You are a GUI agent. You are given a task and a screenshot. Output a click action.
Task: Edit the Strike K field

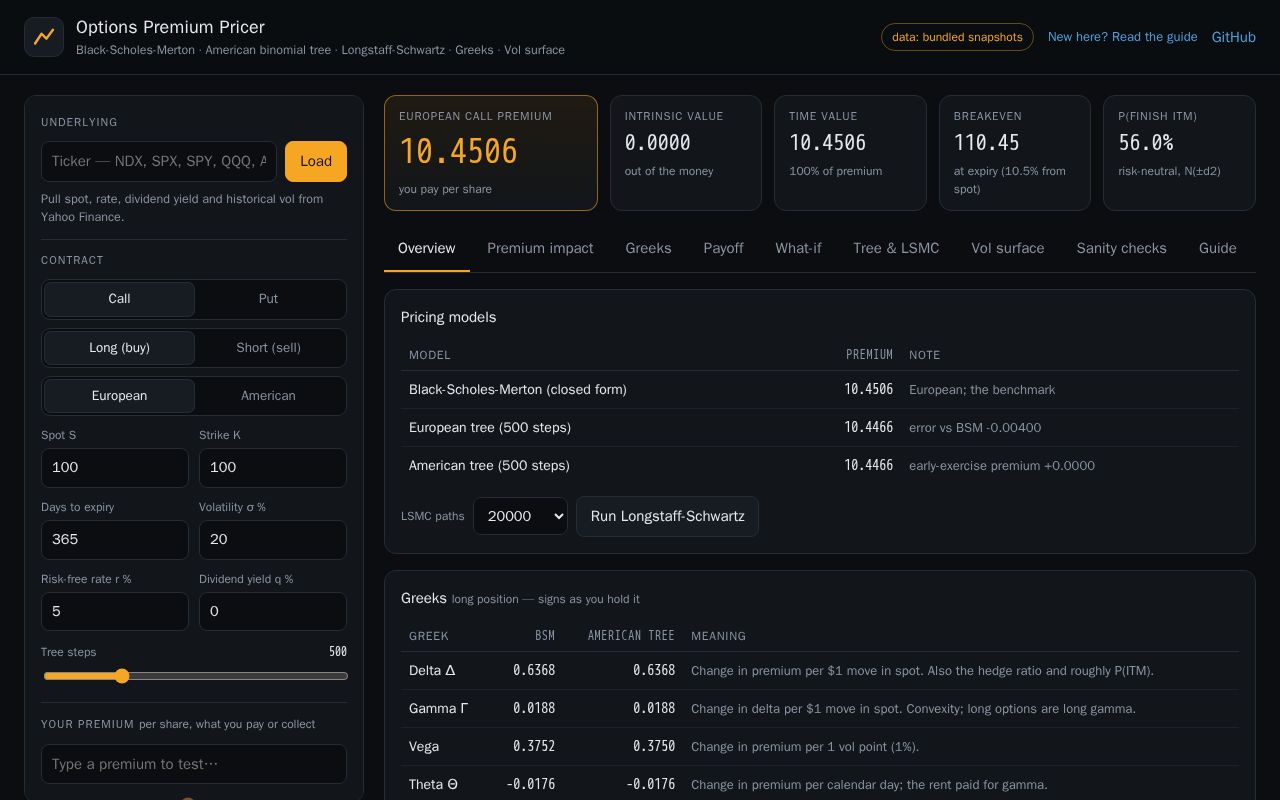point(273,468)
